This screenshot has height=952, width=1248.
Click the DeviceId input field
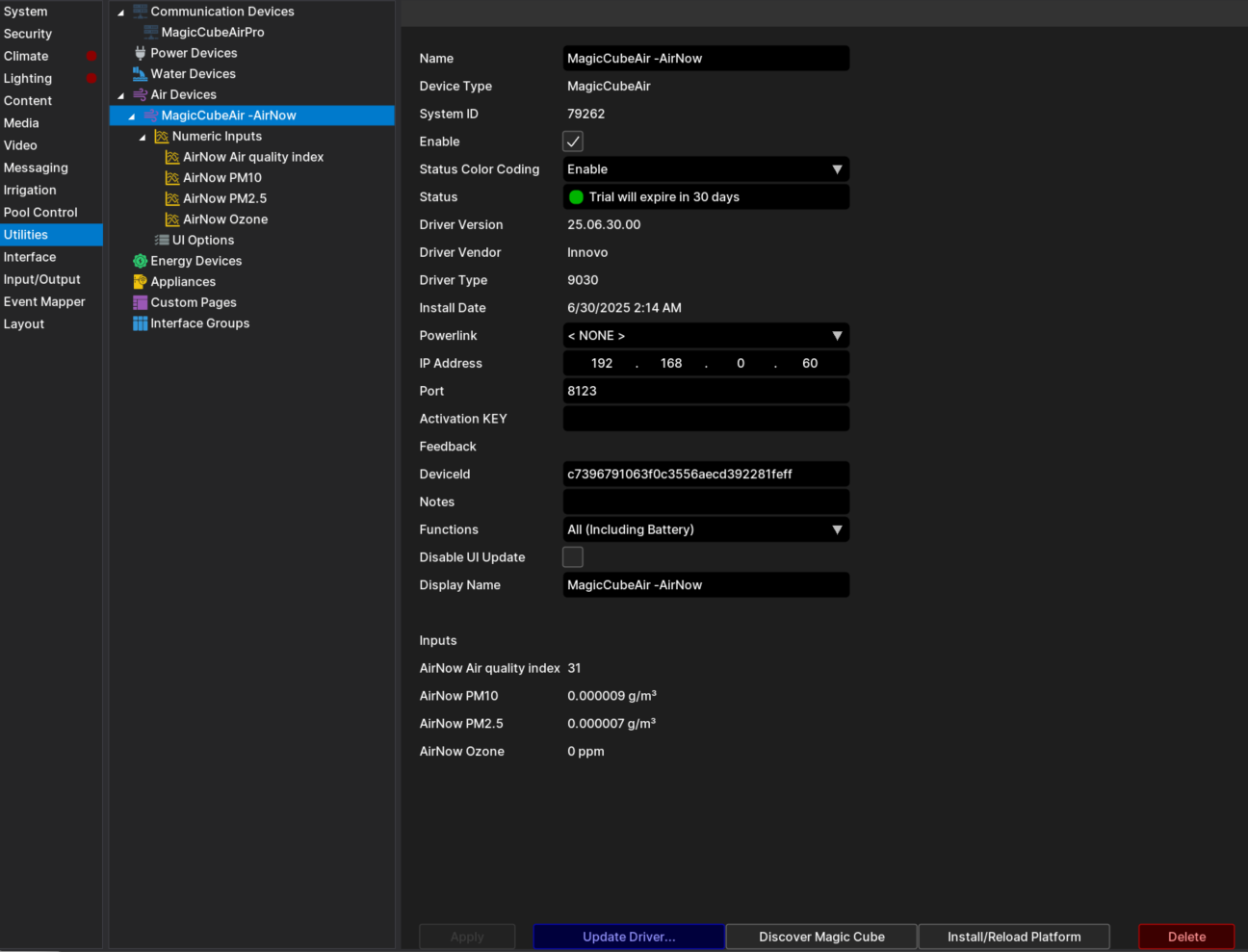[x=706, y=475]
